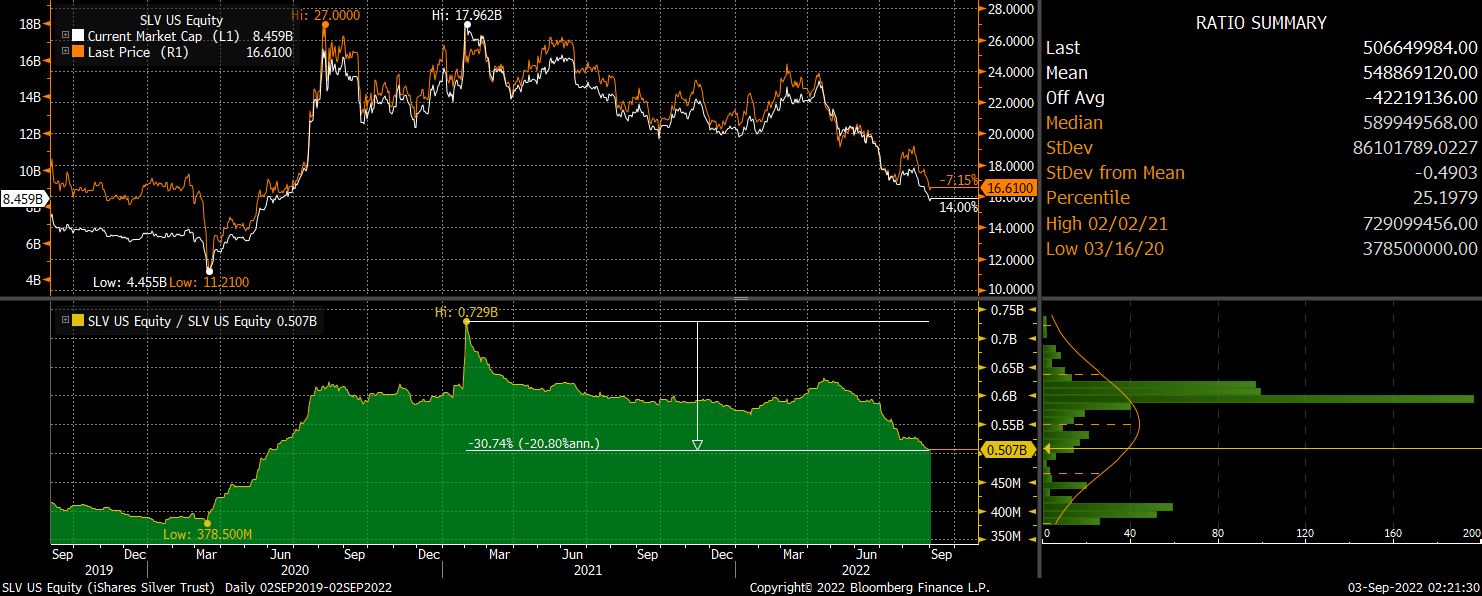Toggle visibility of the Last Price series

click(78, 51)
